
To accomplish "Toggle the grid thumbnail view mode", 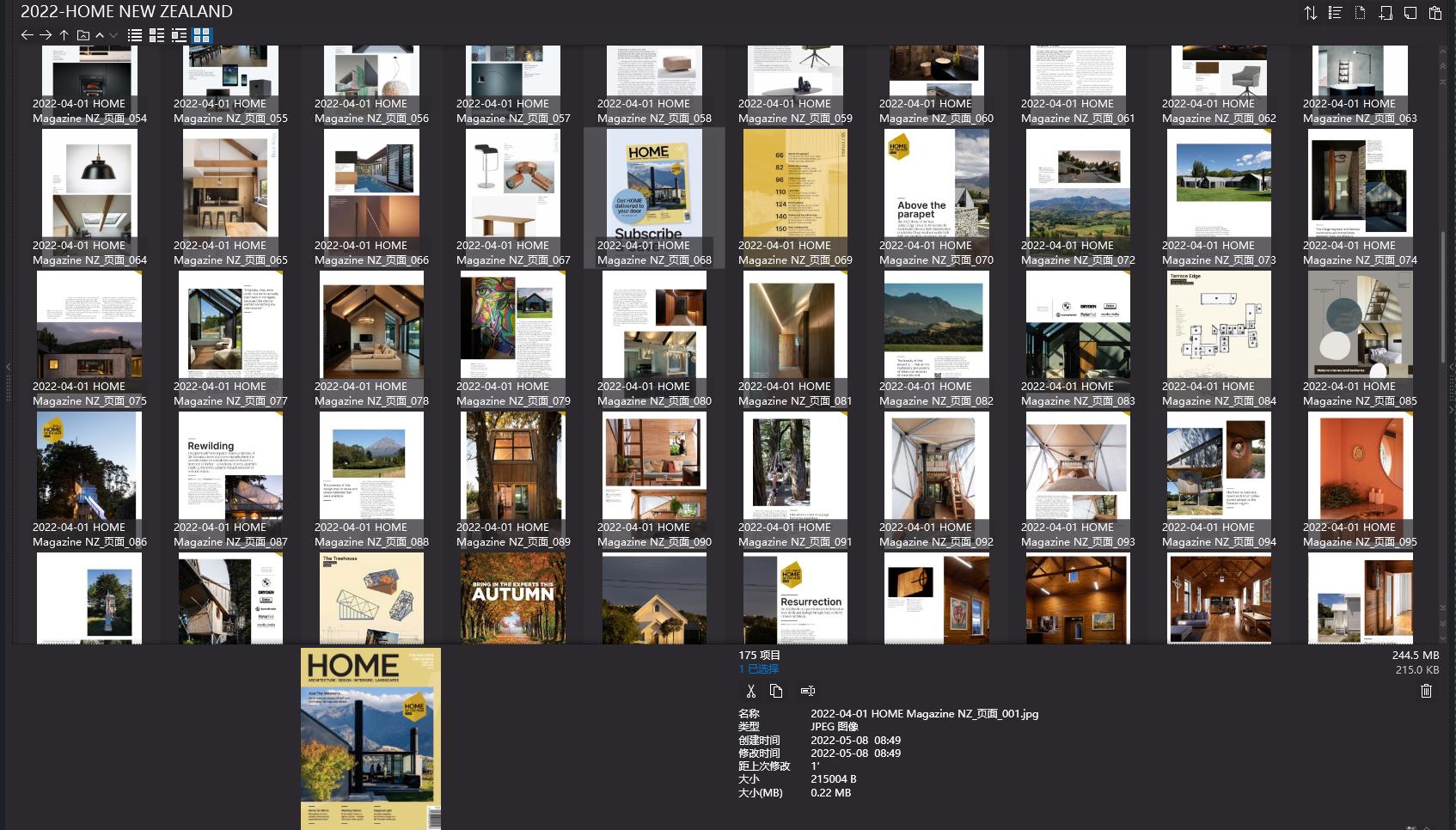I will [x=201, y=35].
